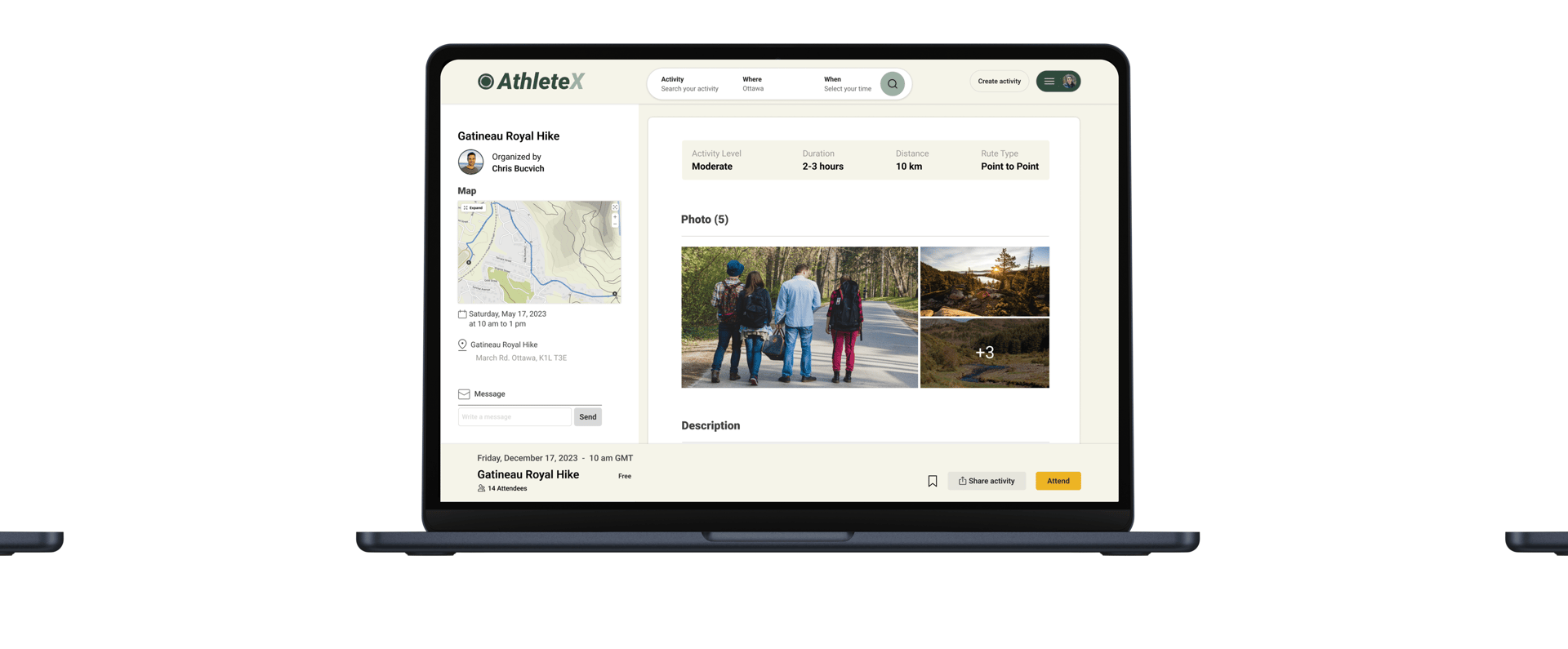Screen dimensions: 1568x649
Task: Zoom in on the map
Action: 615,216
